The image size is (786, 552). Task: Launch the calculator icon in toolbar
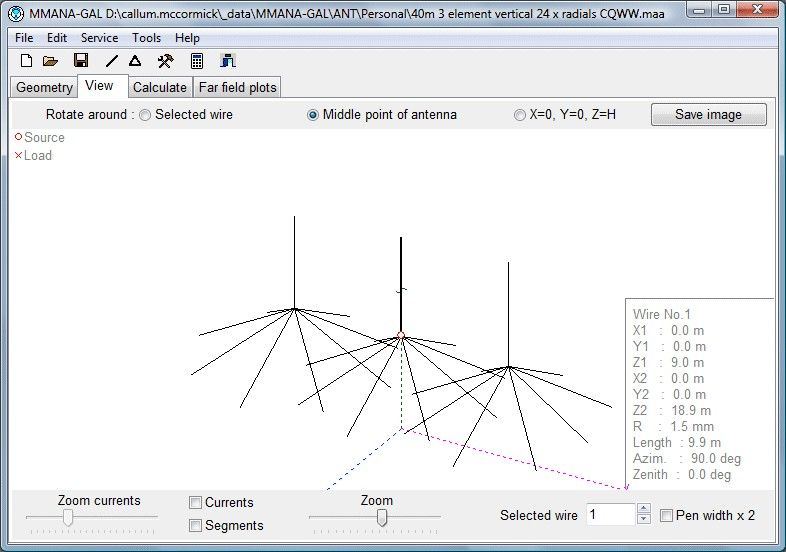click(x=197, y=61)
